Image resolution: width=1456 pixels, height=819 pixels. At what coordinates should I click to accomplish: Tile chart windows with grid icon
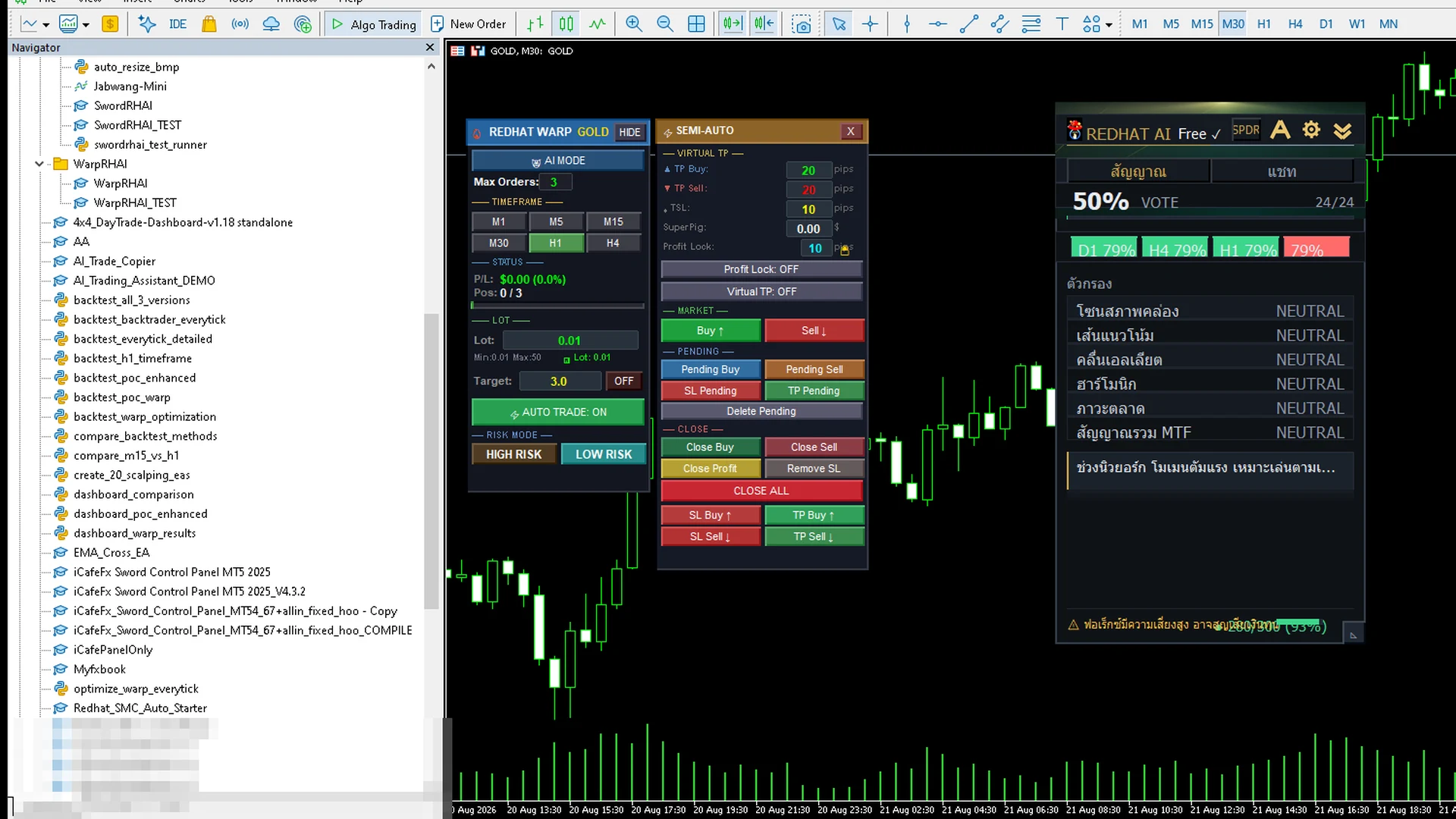point(696,24)
